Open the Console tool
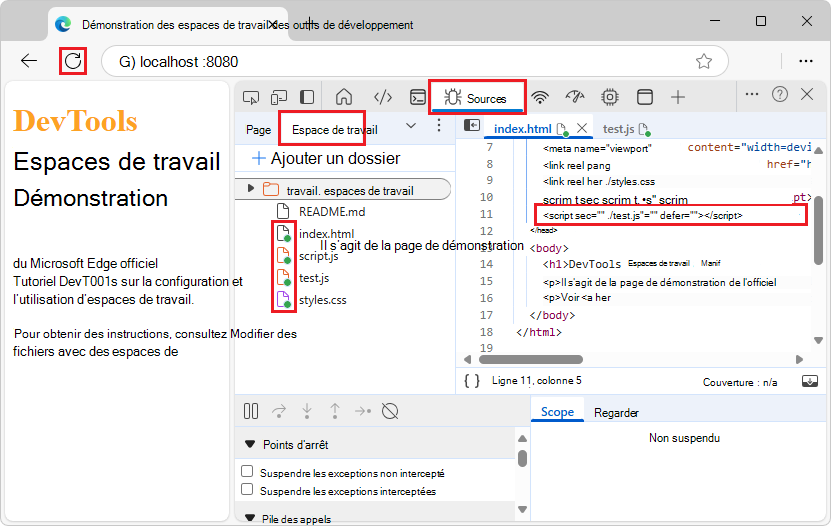 (x=418, y=97)
